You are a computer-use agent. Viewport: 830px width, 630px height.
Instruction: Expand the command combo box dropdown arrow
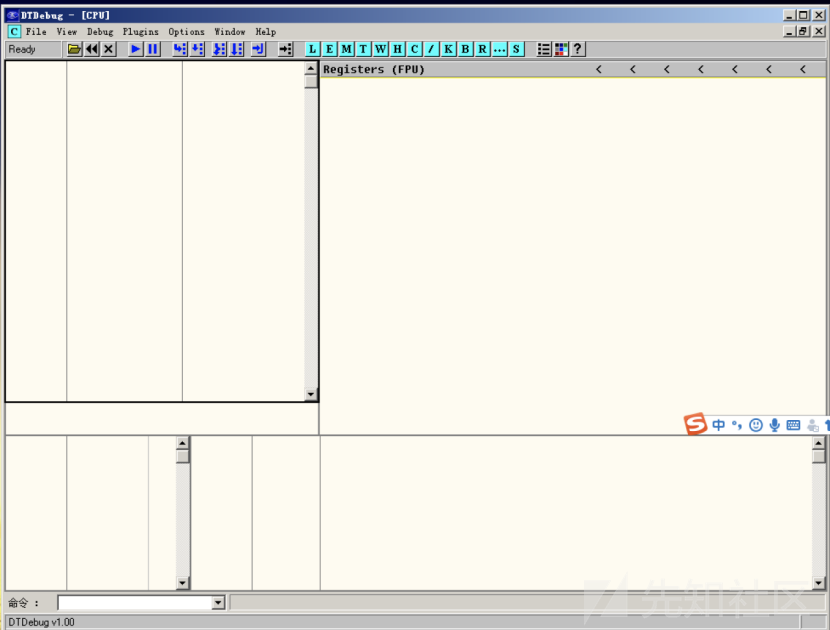pos(218,603)
